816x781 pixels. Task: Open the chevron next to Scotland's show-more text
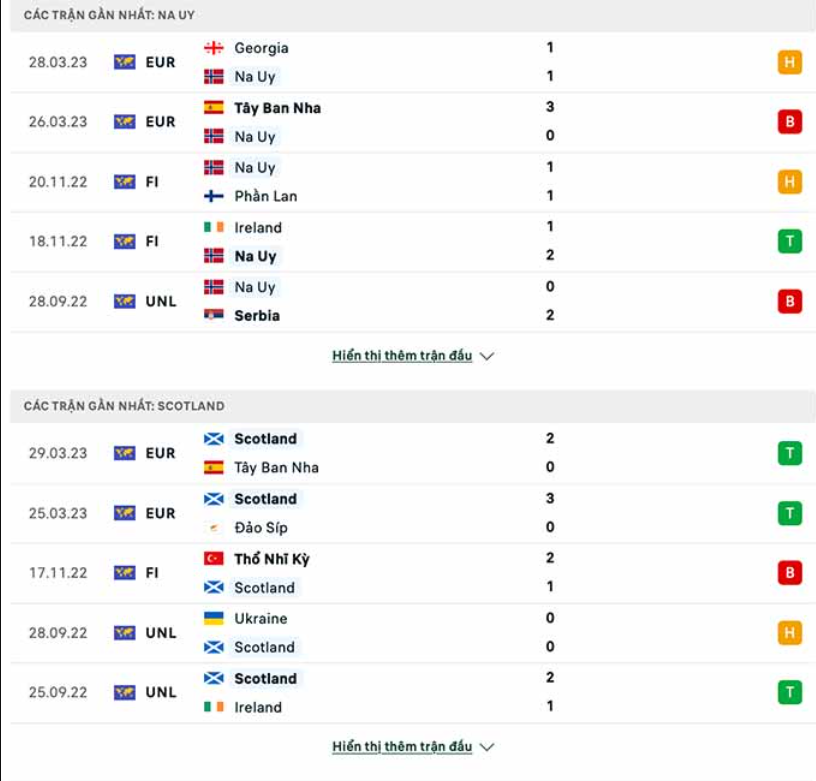pyautogui.click(x=486, y=746)
